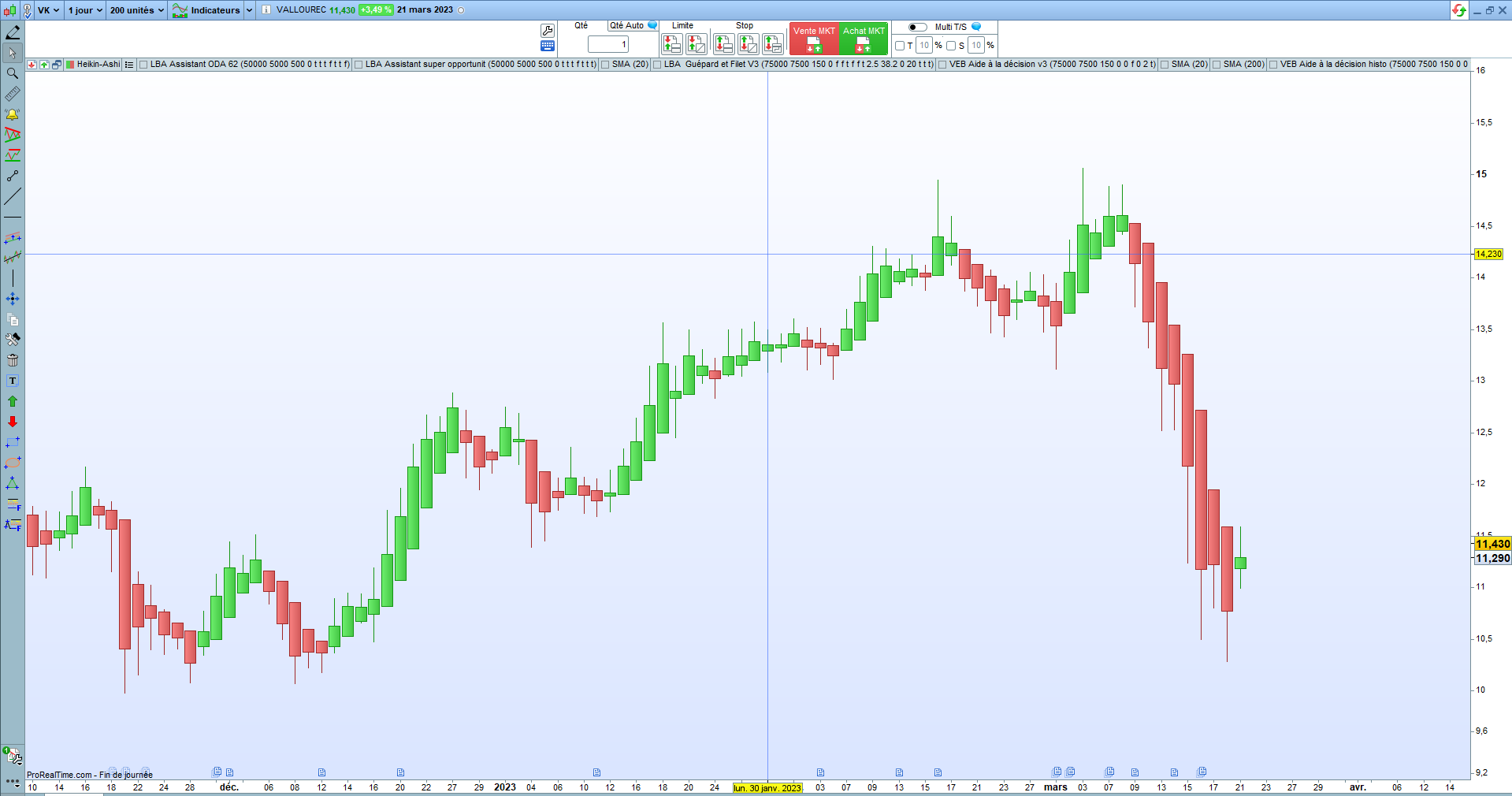
Task: Select the pencil drawing tool
Action: coord(13,32)
